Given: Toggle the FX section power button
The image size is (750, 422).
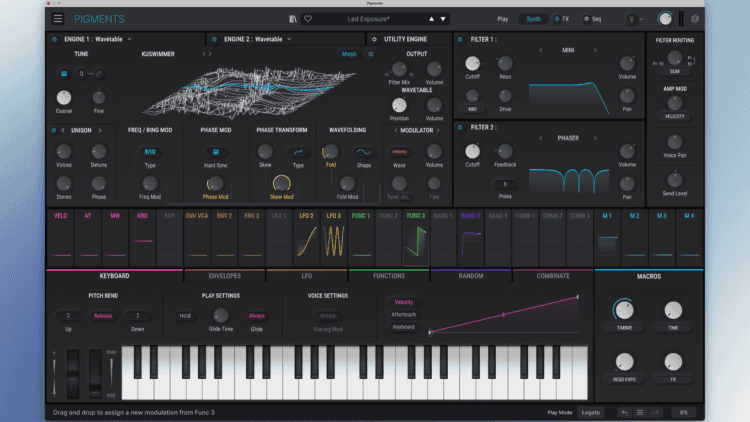Looking at the screenshot, I should coord(557,19).
